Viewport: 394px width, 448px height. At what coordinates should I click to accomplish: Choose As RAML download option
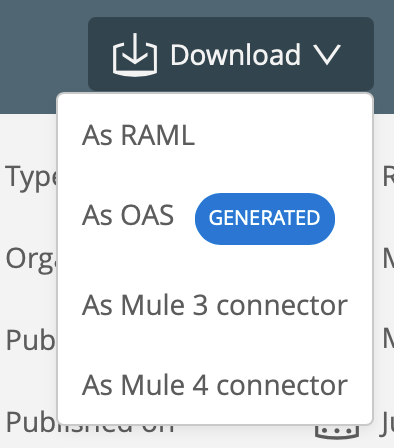point(138,135)
